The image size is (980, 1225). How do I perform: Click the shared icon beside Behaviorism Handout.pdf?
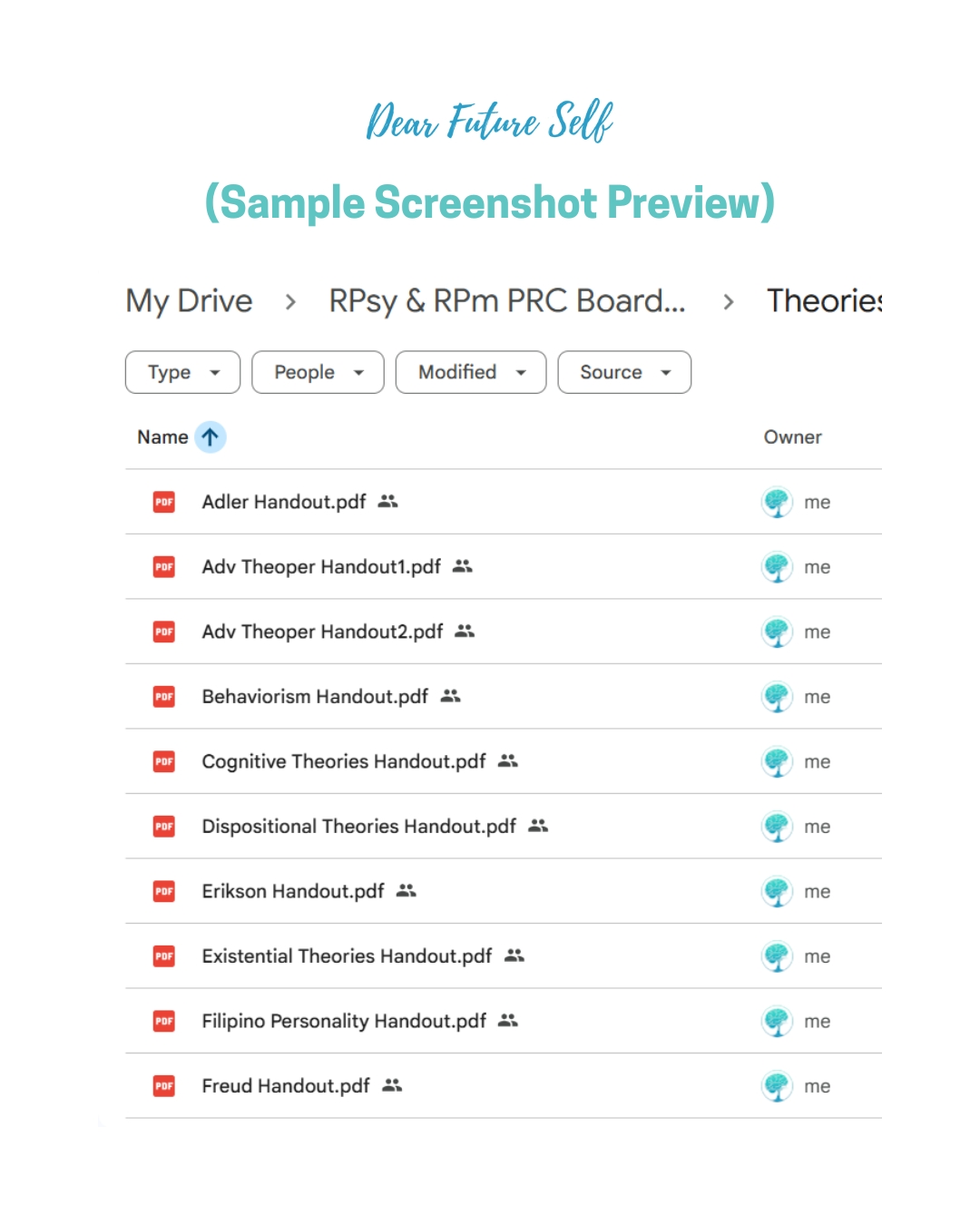[x=451, y=696]
